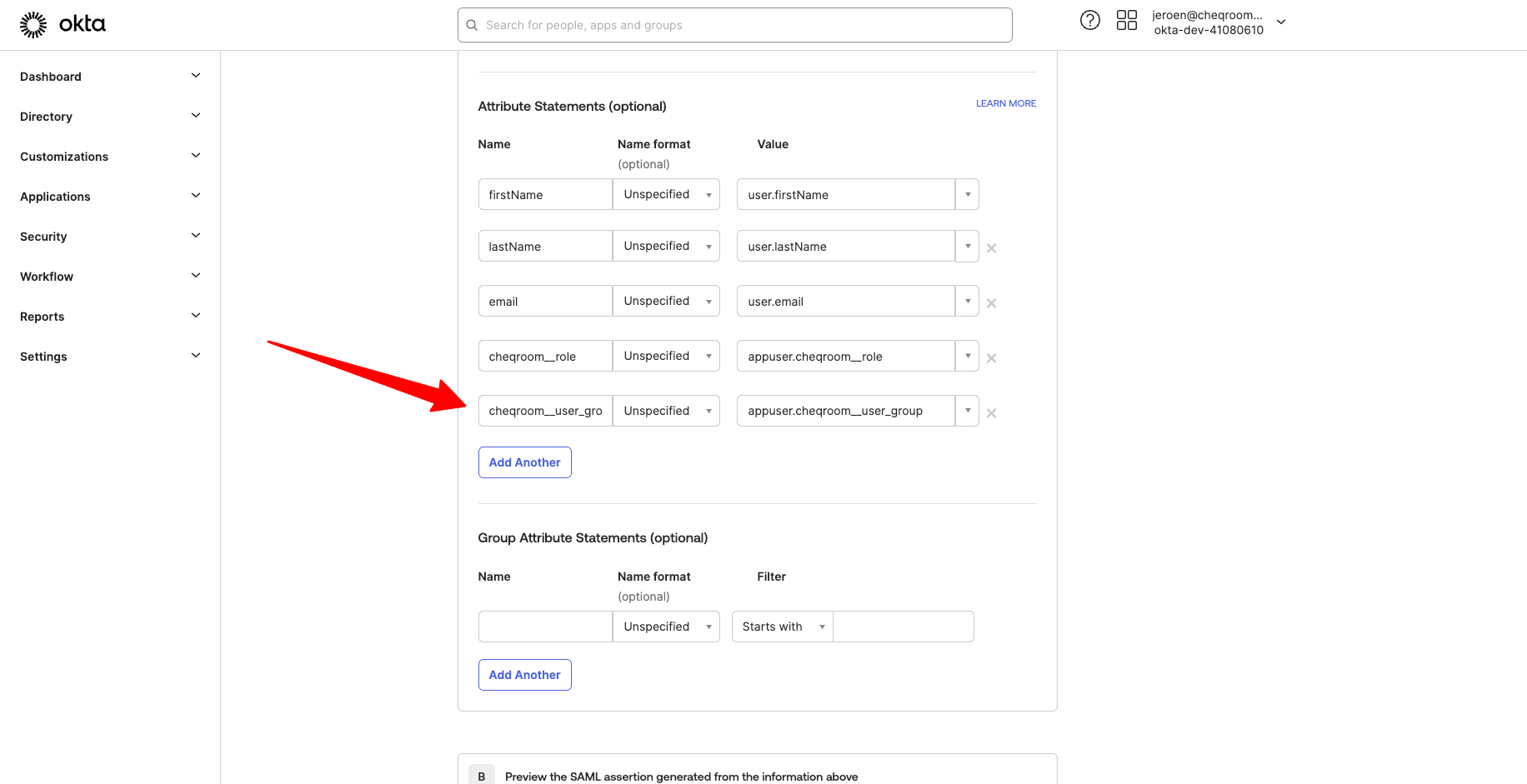
Task: Click the Okta logo
Action: (x=63, y=25)
